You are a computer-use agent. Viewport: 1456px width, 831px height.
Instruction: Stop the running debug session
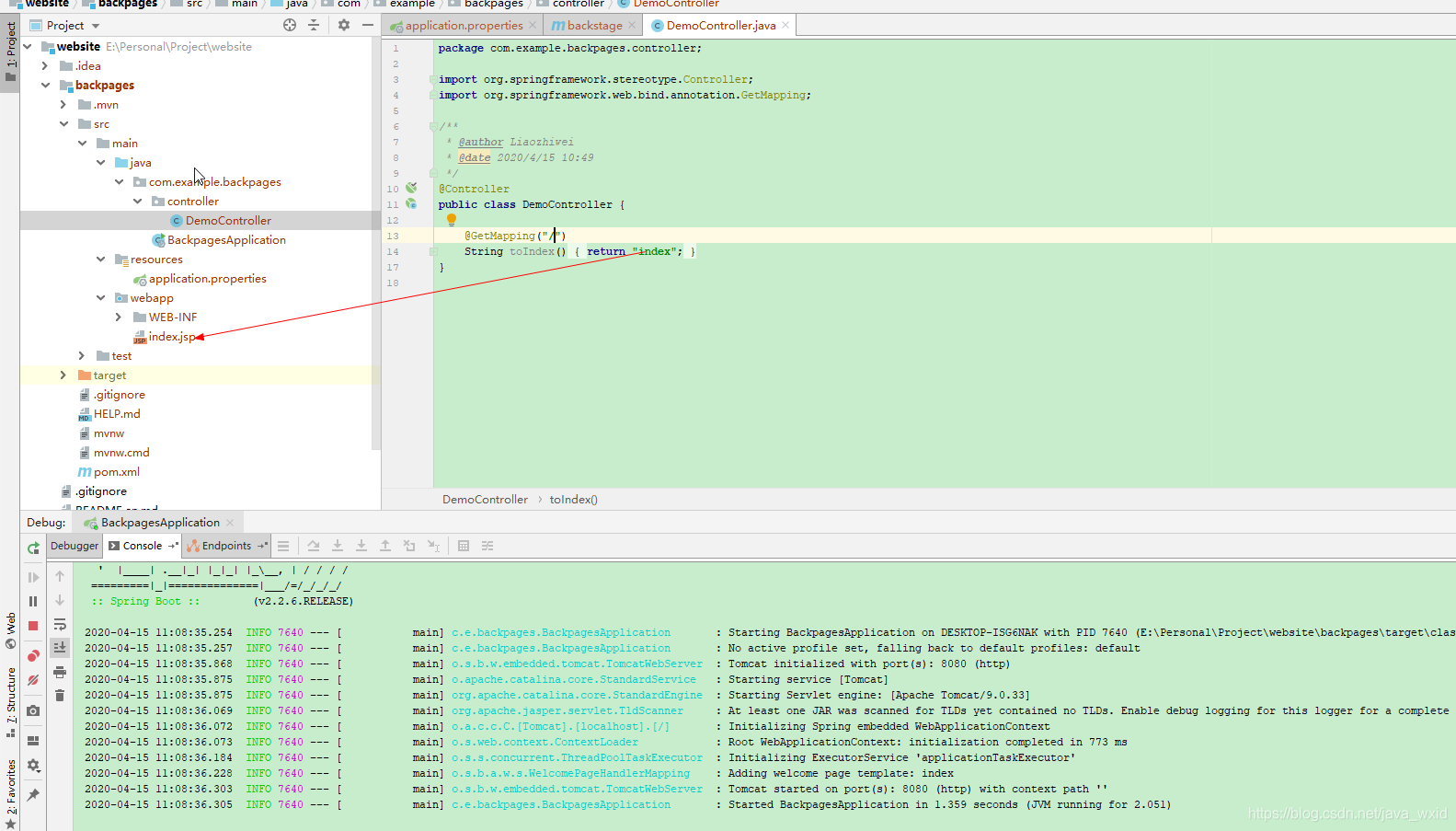33,626
